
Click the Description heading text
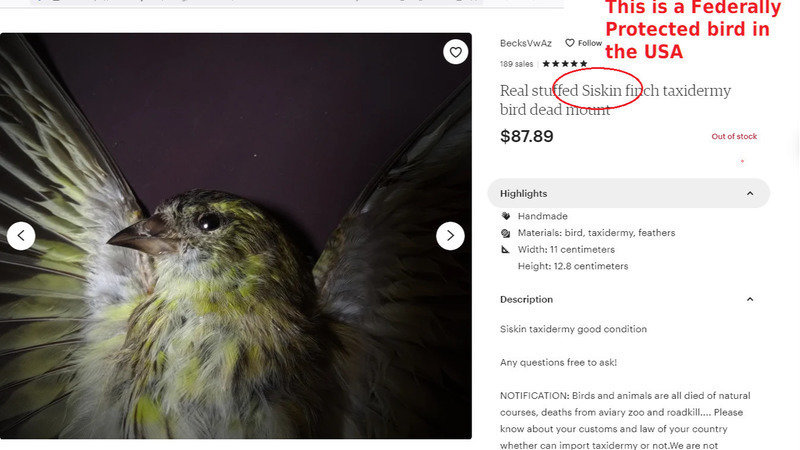[x=527, y=299]
